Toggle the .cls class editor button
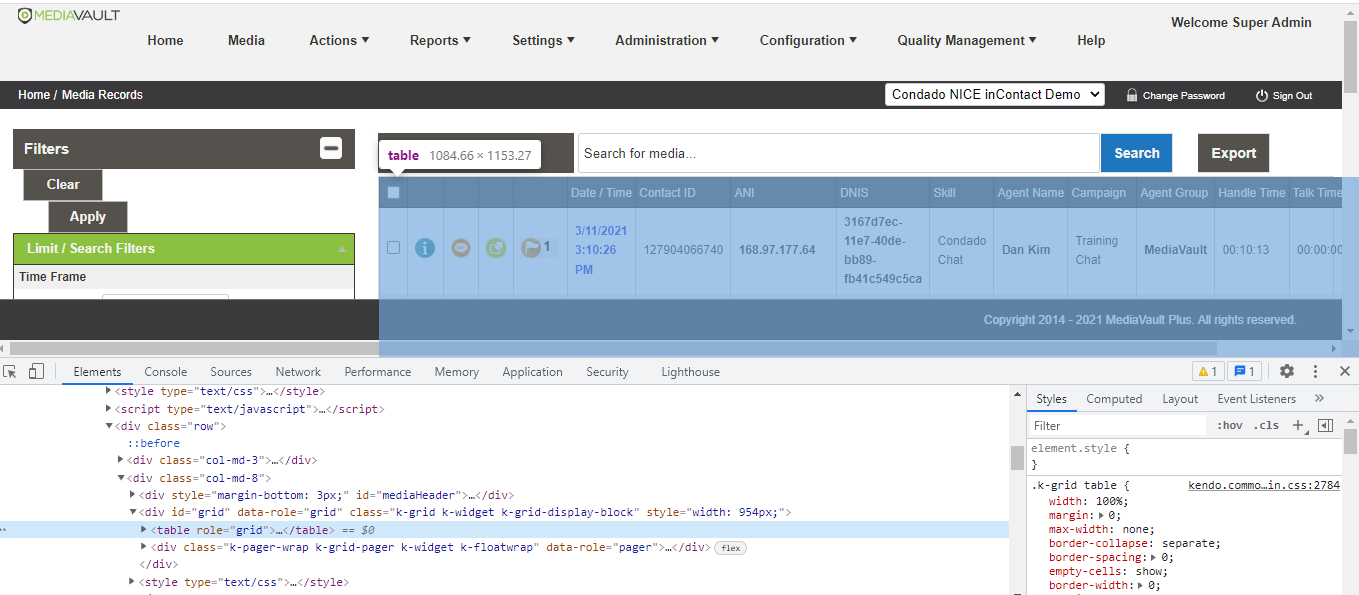This screenshot has width=1359, height=595. tap(1266, 425)
